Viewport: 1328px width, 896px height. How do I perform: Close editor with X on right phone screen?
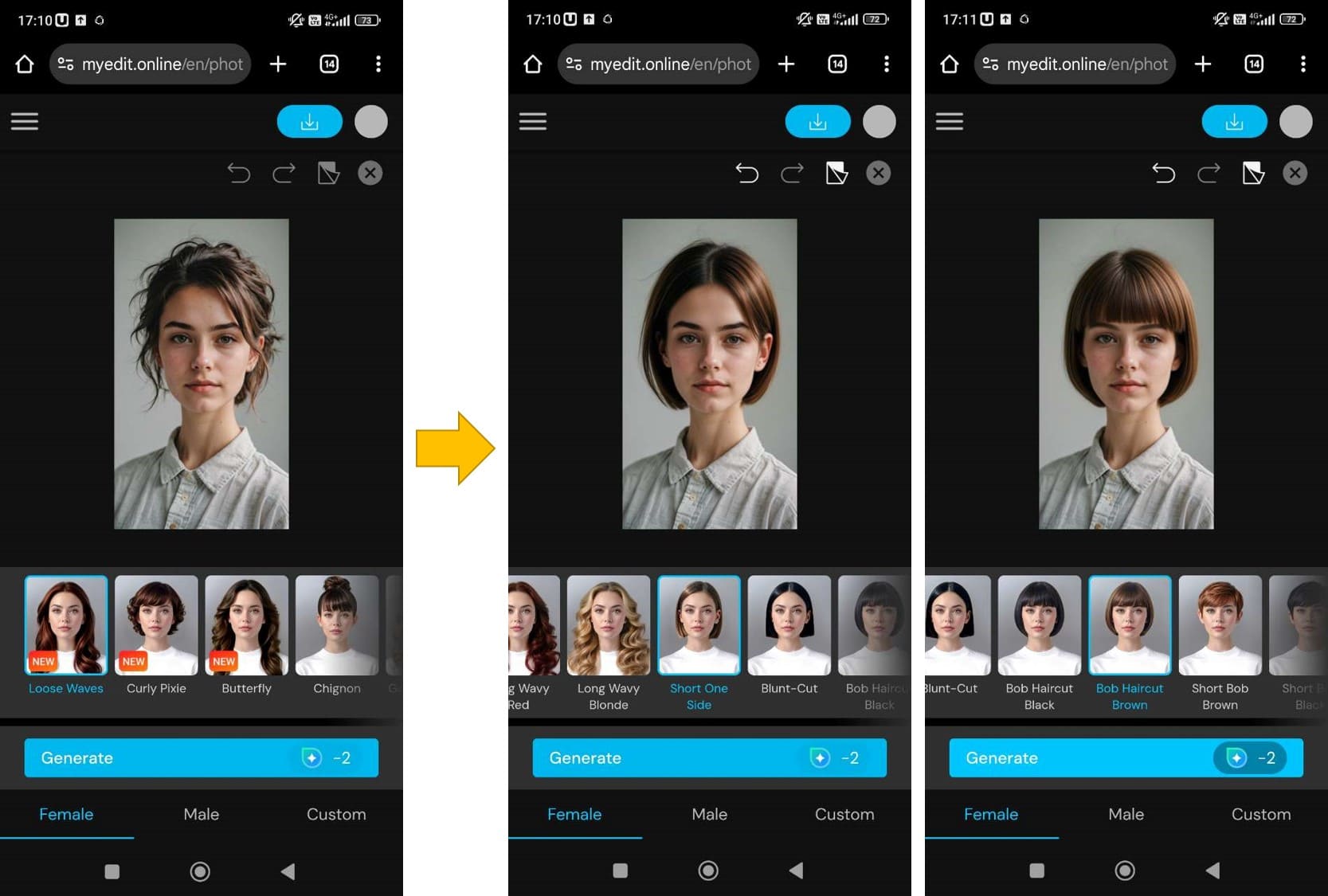pos(1295,173)
